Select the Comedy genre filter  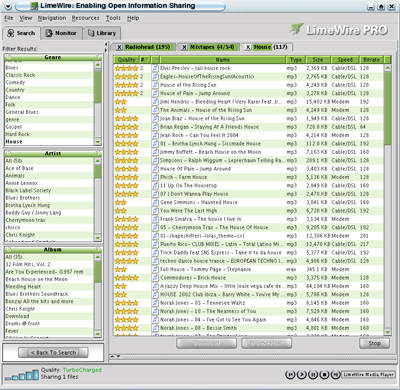(x=49, y=82)
